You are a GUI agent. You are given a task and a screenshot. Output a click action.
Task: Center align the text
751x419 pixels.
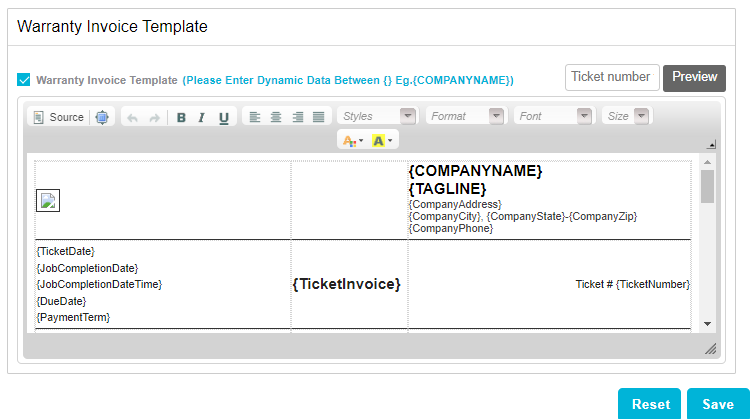pyautogui.click(x=276, y=117)
